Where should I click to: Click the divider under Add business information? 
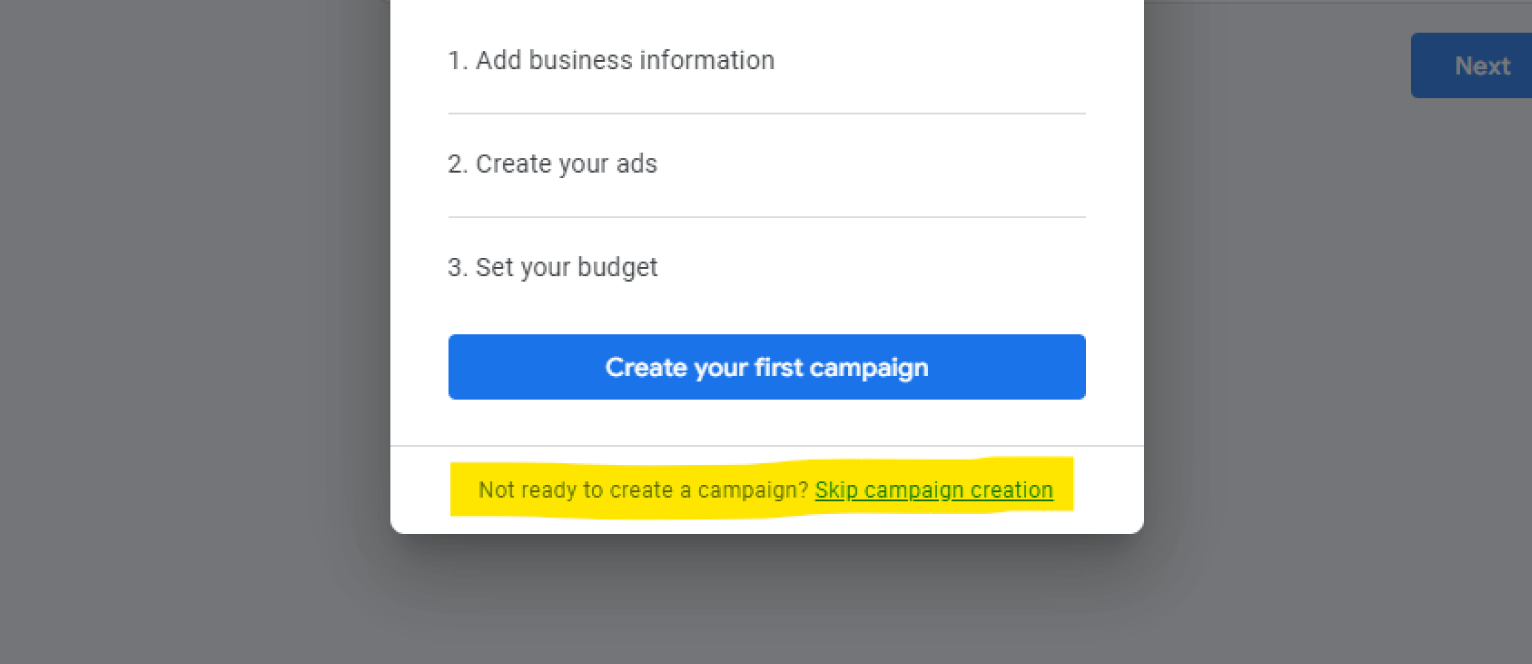click(x=766, y=114)
